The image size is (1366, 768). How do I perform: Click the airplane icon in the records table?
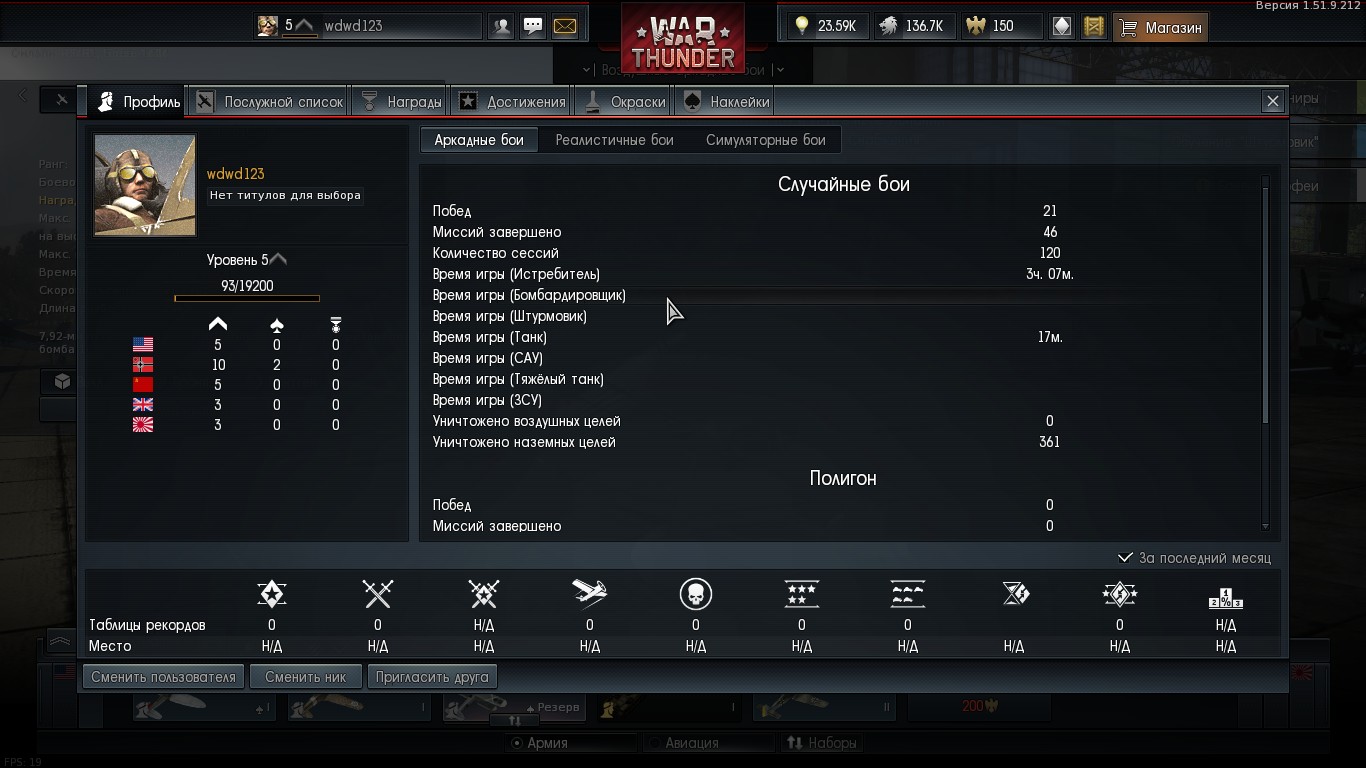click(590, 594)
